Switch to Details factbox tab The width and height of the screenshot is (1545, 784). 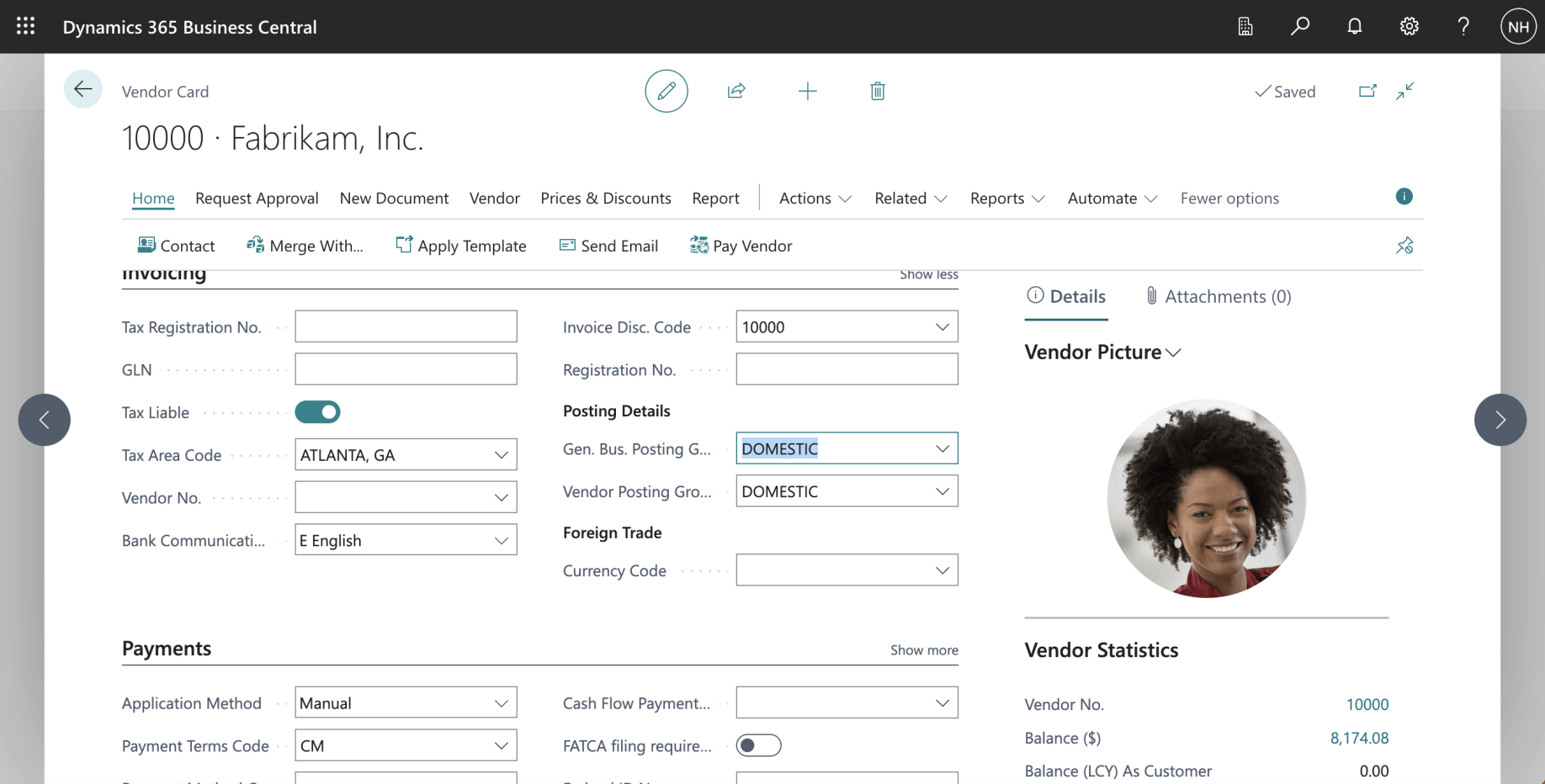tap(1066, 296)
